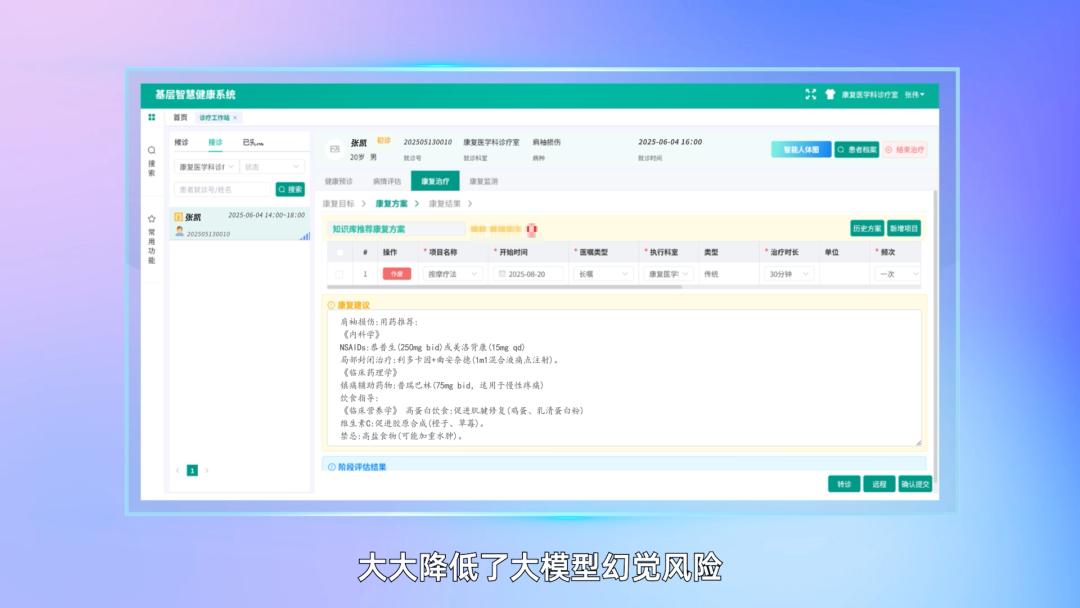Click the green 搜索 button
The width and height of the screenshot is (1080, 608).
[x=290, y=189]
